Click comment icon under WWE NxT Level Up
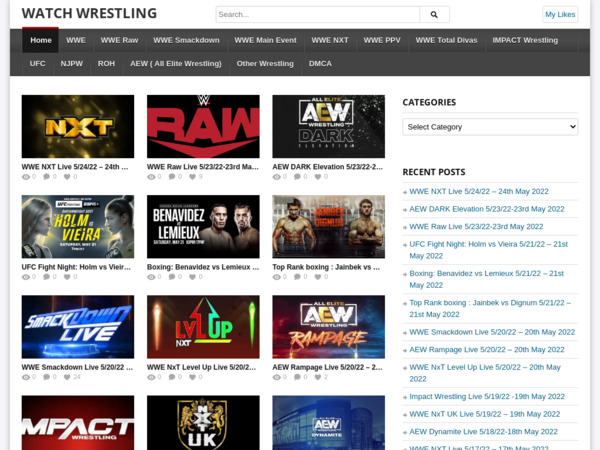Screen dimensions: 600x450 (x=172, y=377)
